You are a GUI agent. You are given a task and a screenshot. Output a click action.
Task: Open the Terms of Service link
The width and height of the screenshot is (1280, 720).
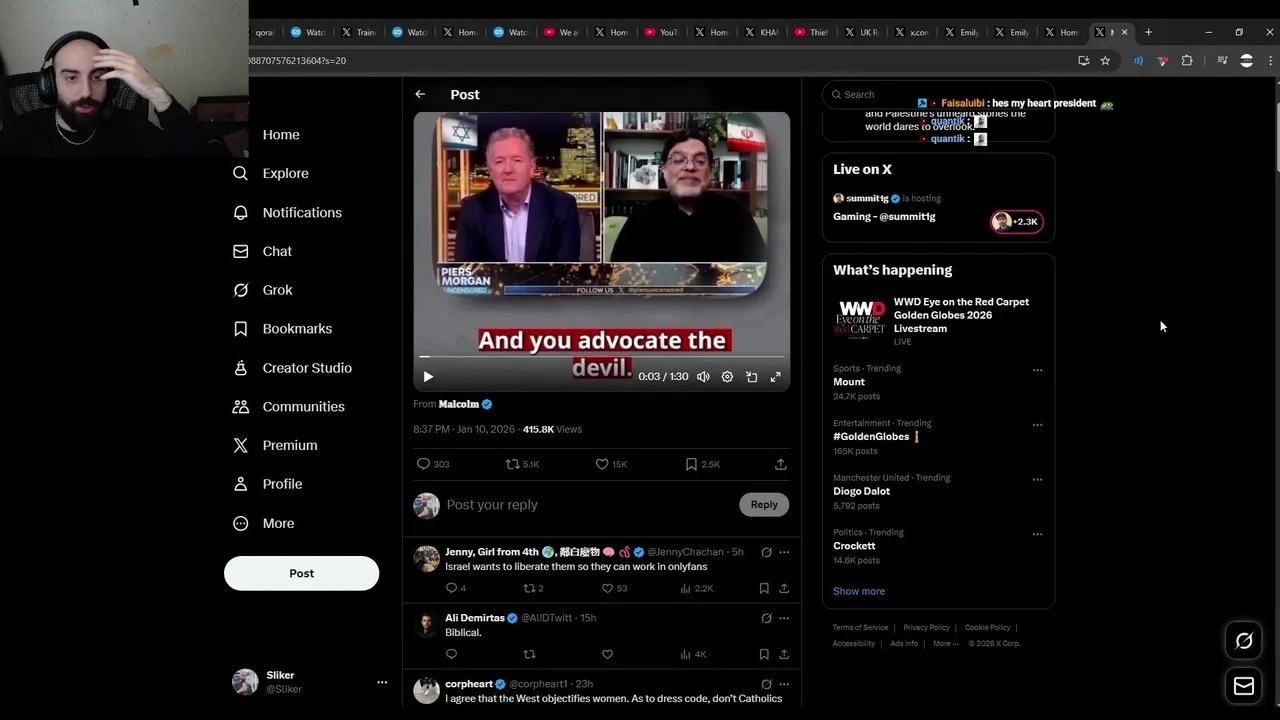pyautogui.click(x=860, y=628)
